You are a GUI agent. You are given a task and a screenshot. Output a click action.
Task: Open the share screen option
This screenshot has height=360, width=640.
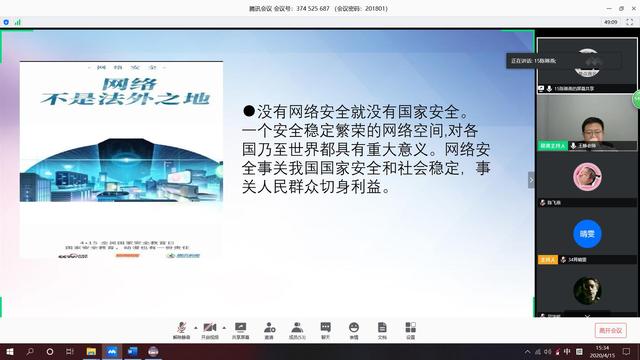click(x=240, y=330)
